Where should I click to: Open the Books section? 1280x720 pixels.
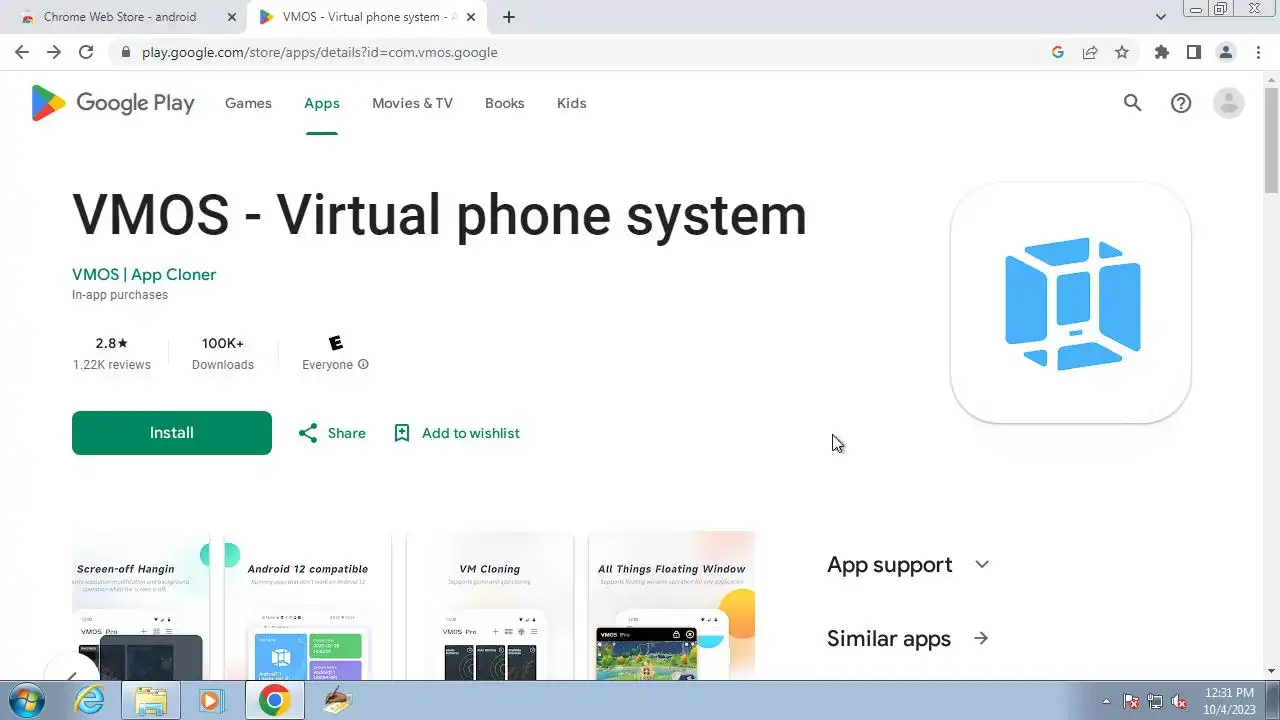[x=505, y=103]
